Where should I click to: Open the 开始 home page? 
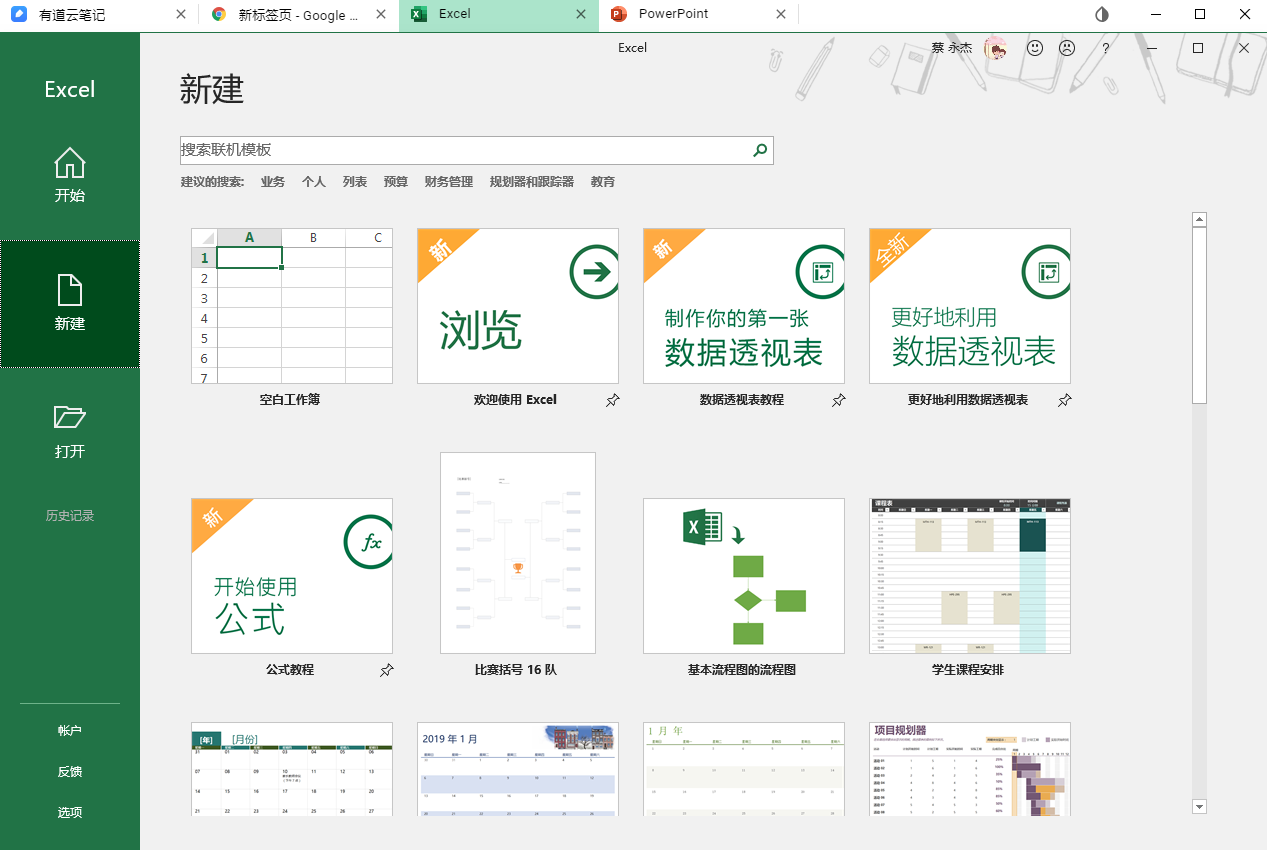coord(70,176)
